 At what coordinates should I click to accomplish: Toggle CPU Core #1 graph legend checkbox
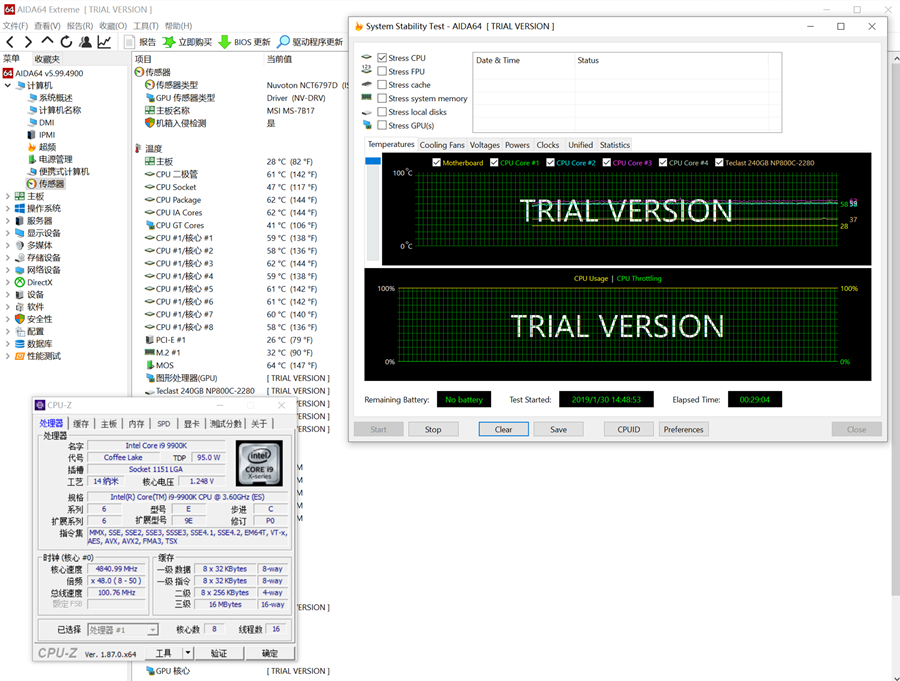(x=494, y=163)
